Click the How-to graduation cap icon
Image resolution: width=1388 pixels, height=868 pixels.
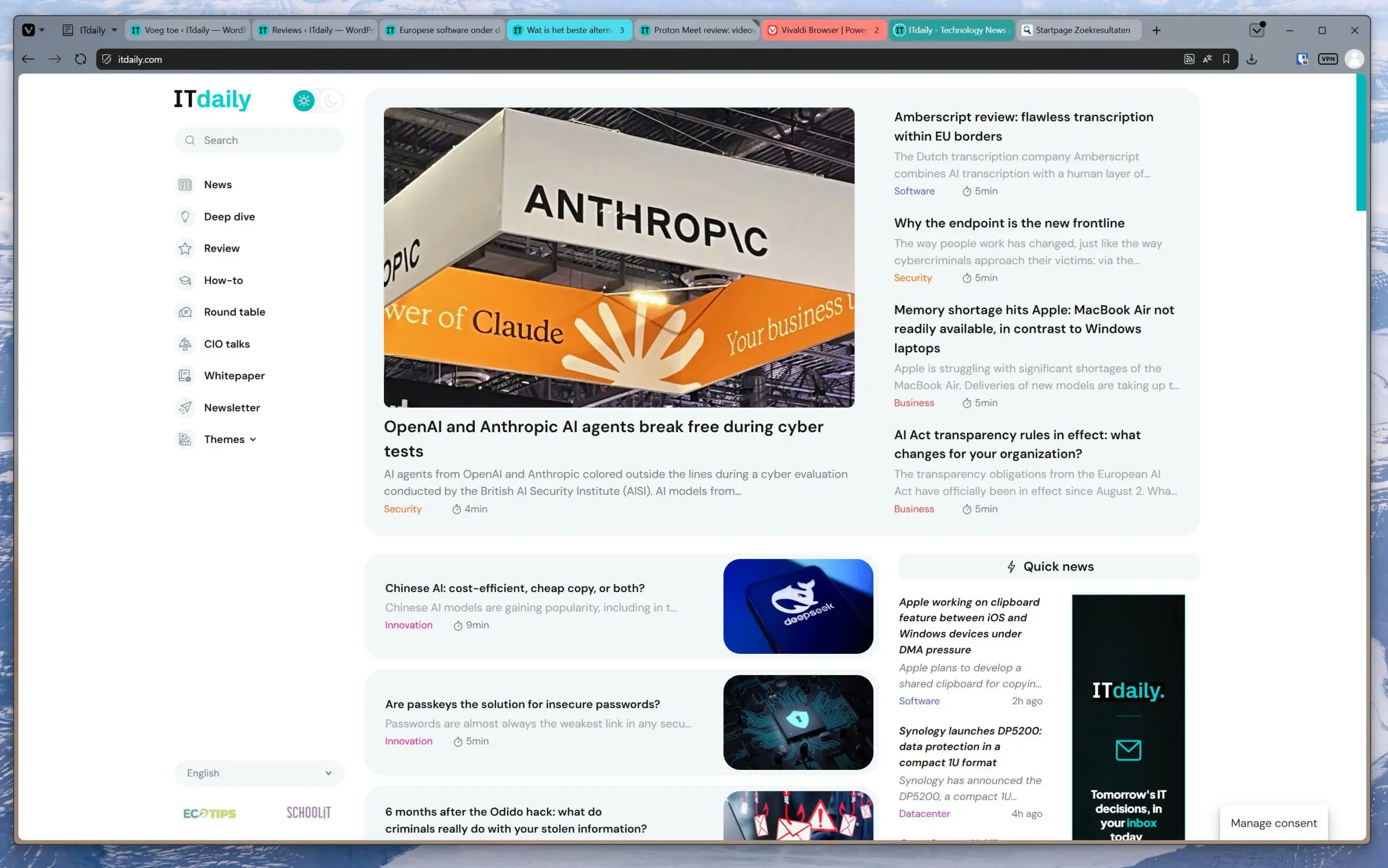click(185, 280)
